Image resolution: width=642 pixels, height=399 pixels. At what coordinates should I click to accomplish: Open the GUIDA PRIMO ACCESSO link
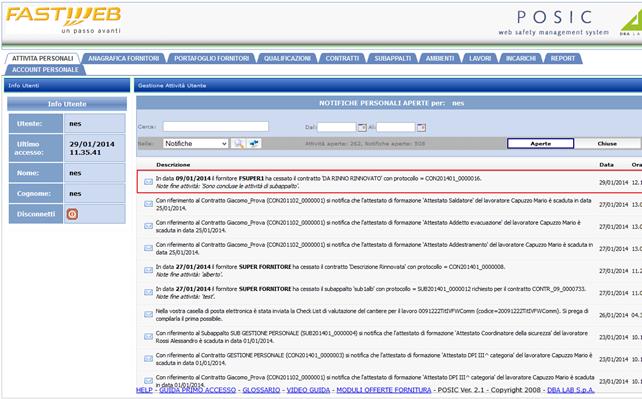pyautogui.click(x=198, y=390)
